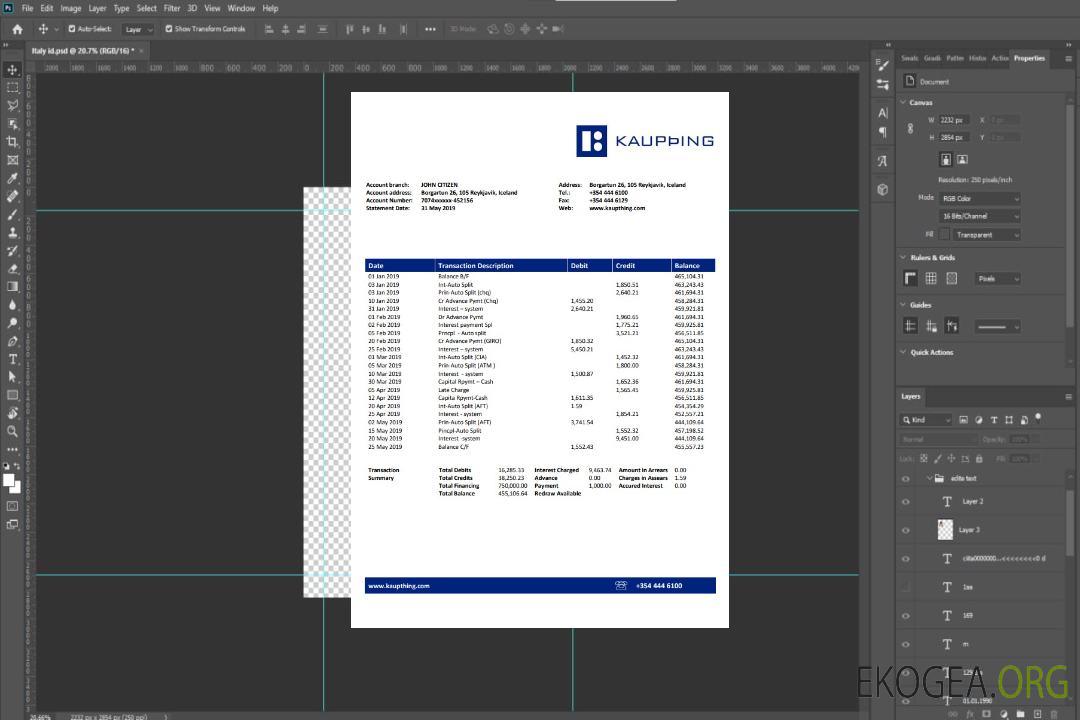Select the Eraser tool

pyautogui.click(x=12, y=269)
